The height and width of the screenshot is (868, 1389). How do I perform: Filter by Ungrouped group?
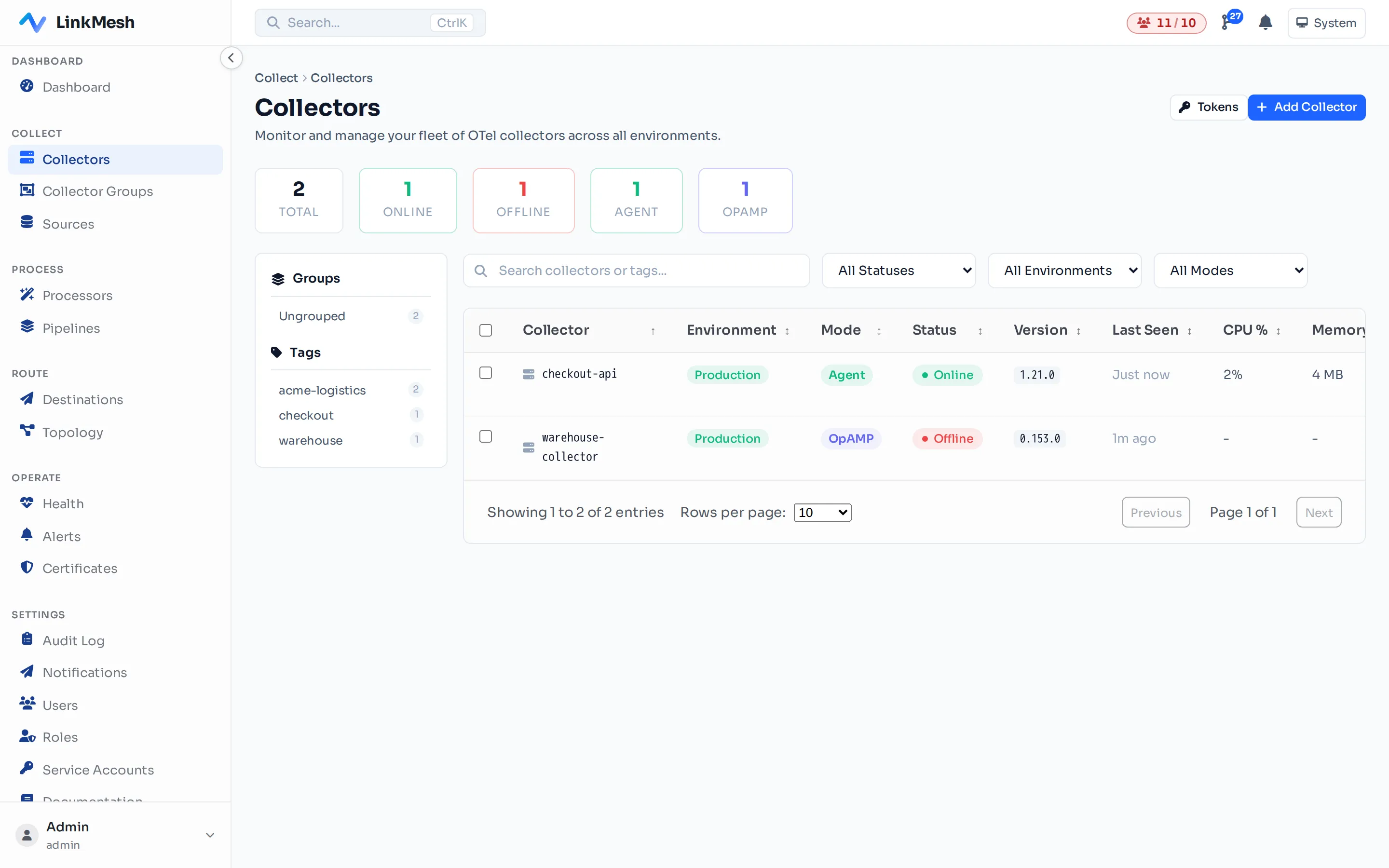[x=351, y=316]
